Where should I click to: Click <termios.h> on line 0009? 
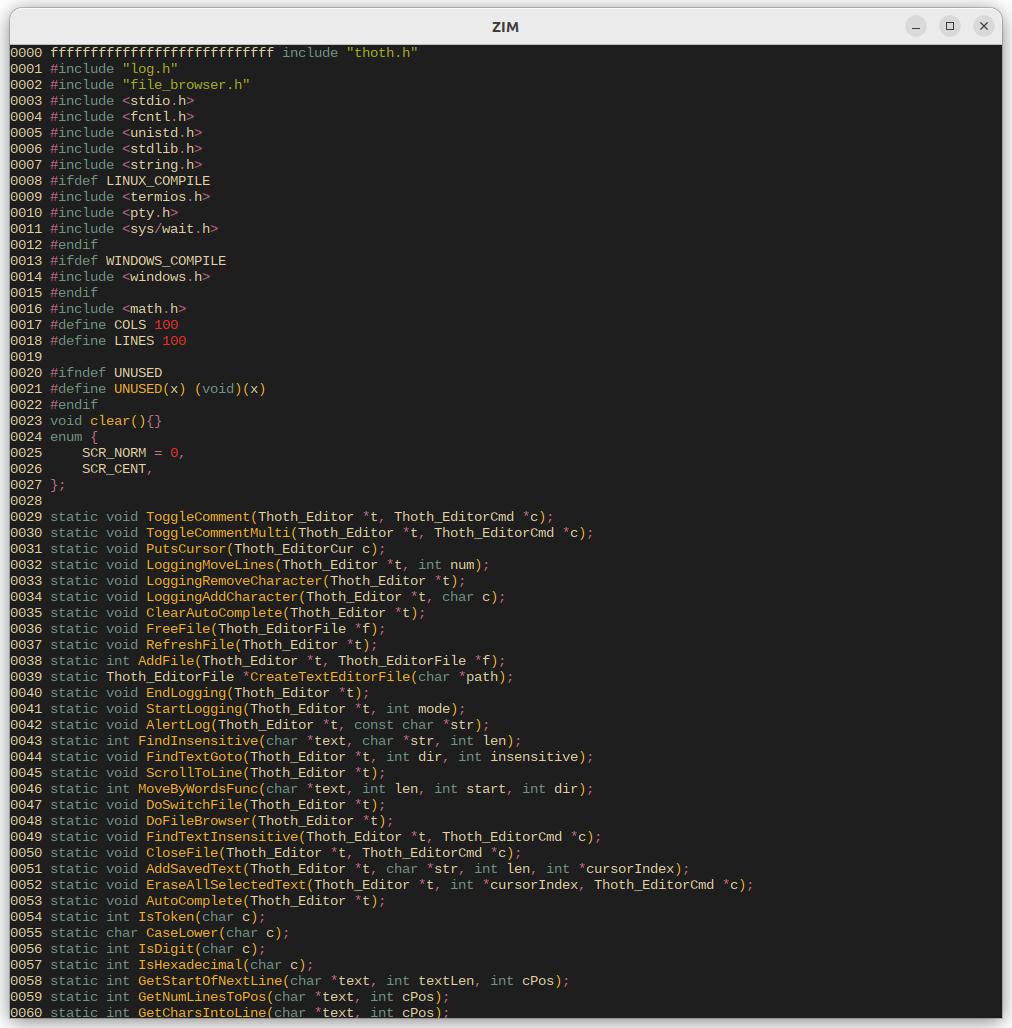point(166,196)
